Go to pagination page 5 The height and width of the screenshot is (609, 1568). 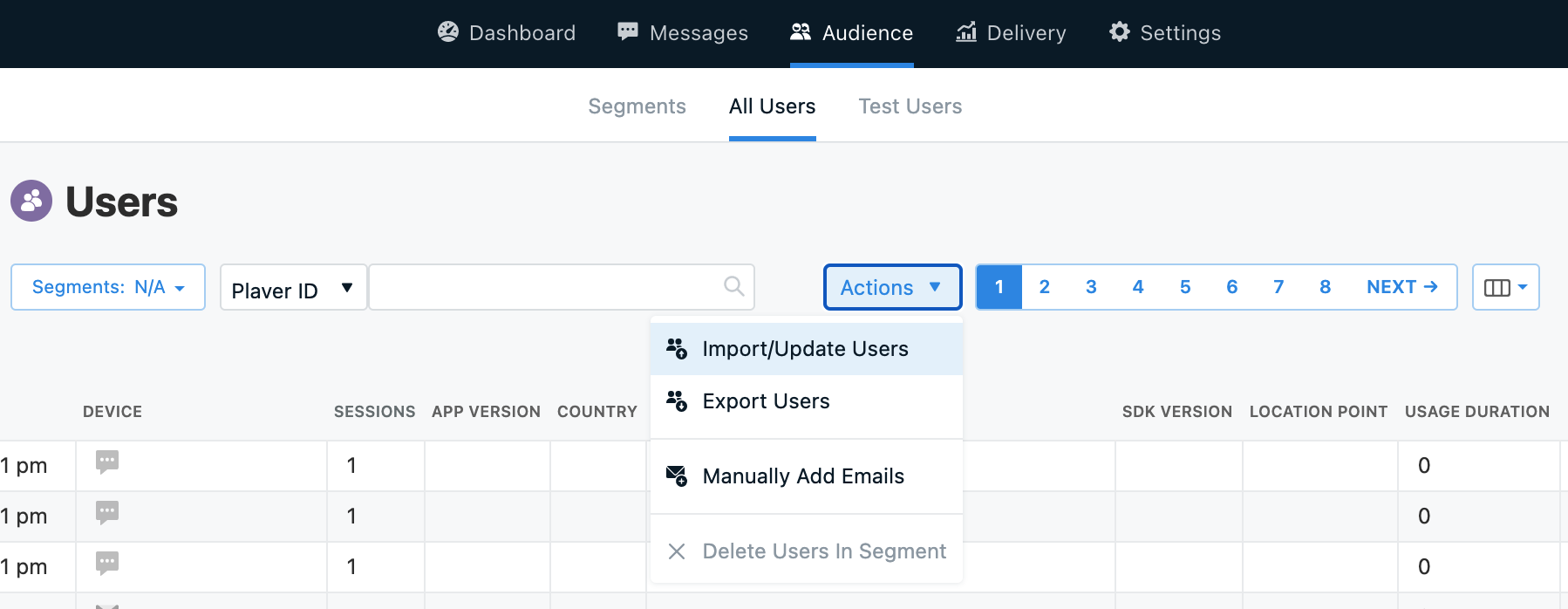pyautogui.click(x=1185, y=287)
